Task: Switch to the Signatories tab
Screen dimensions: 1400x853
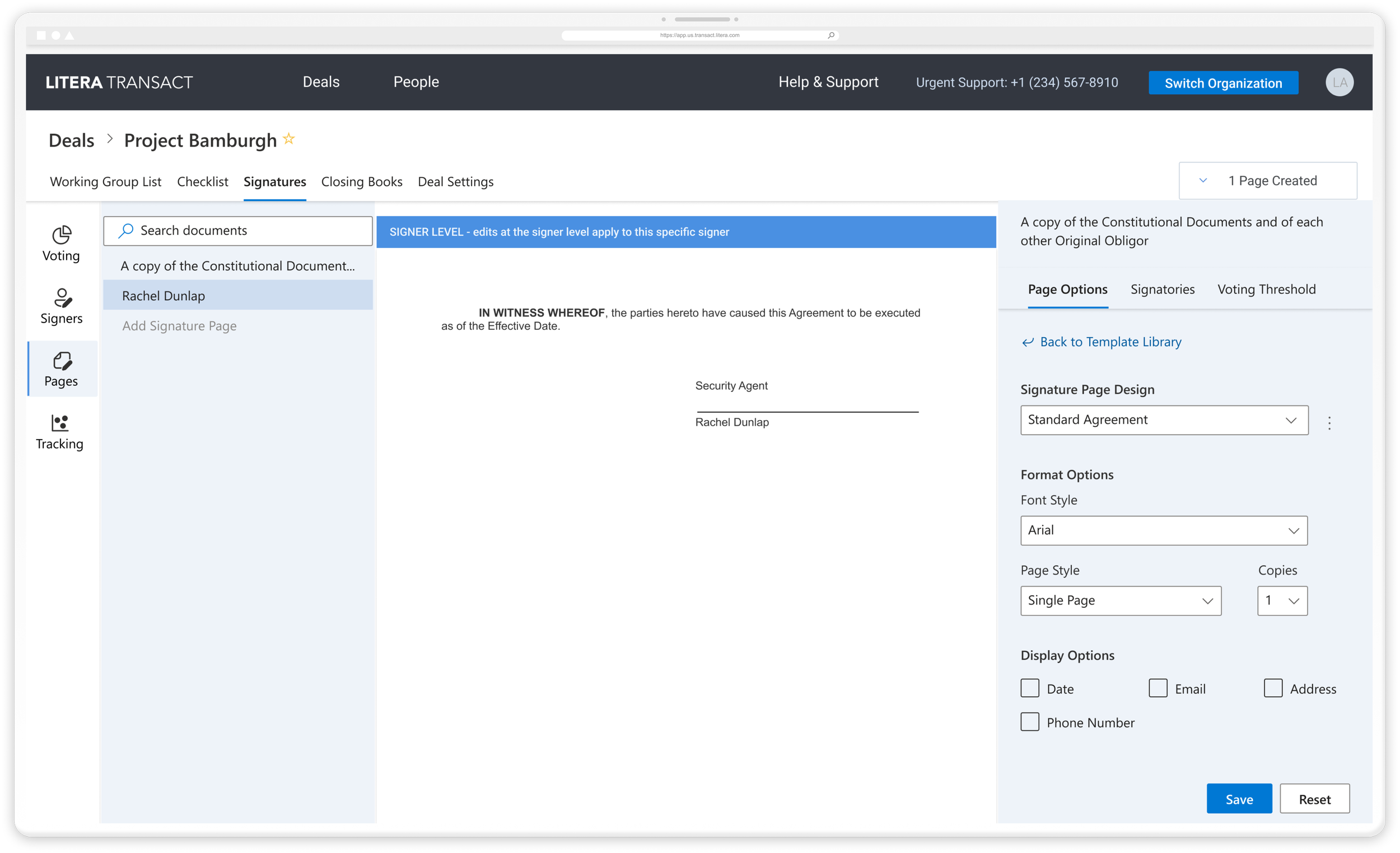Action: coord(1162,289)
